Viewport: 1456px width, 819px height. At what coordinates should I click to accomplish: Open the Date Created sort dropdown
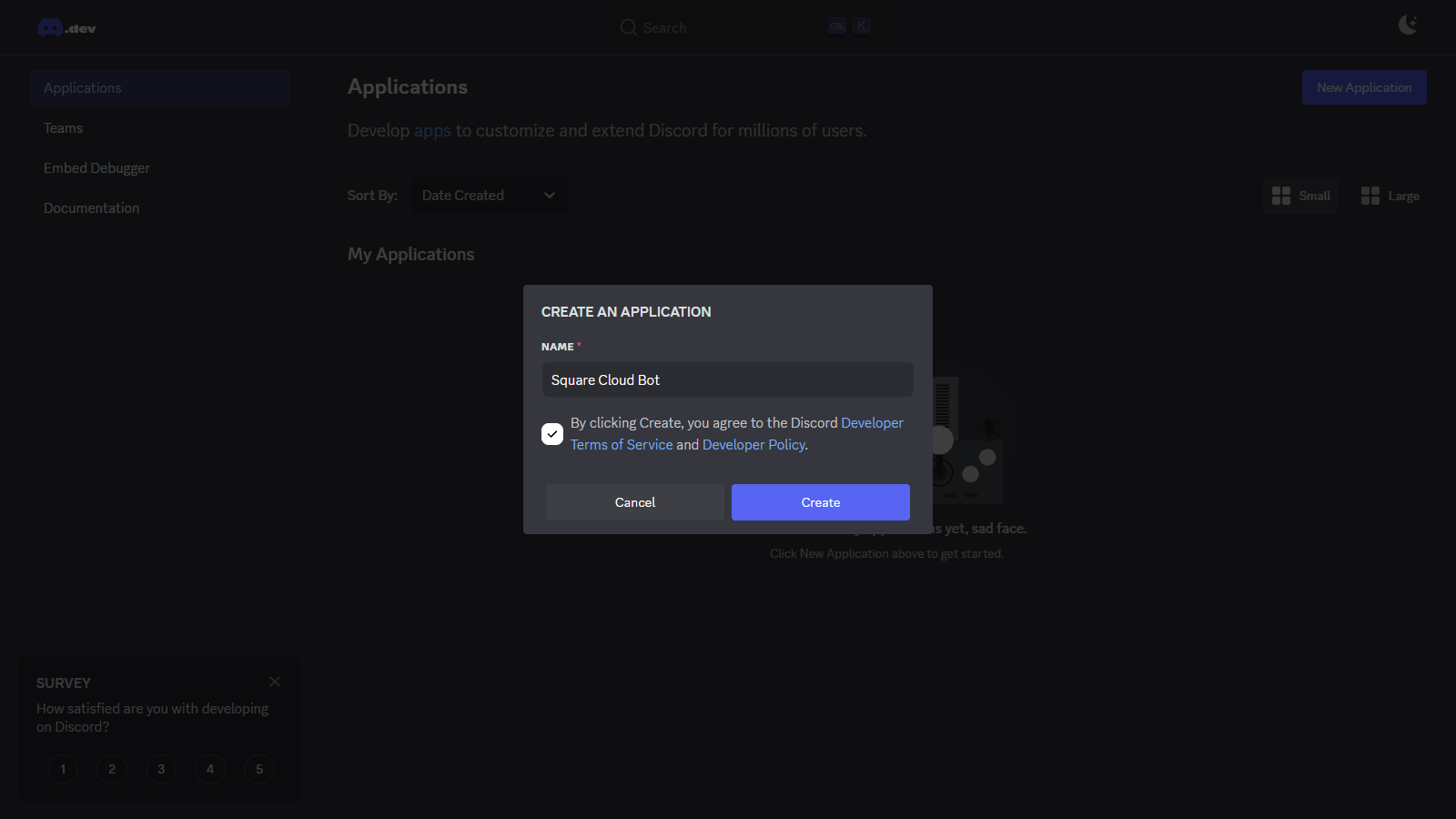click(489, 196)
